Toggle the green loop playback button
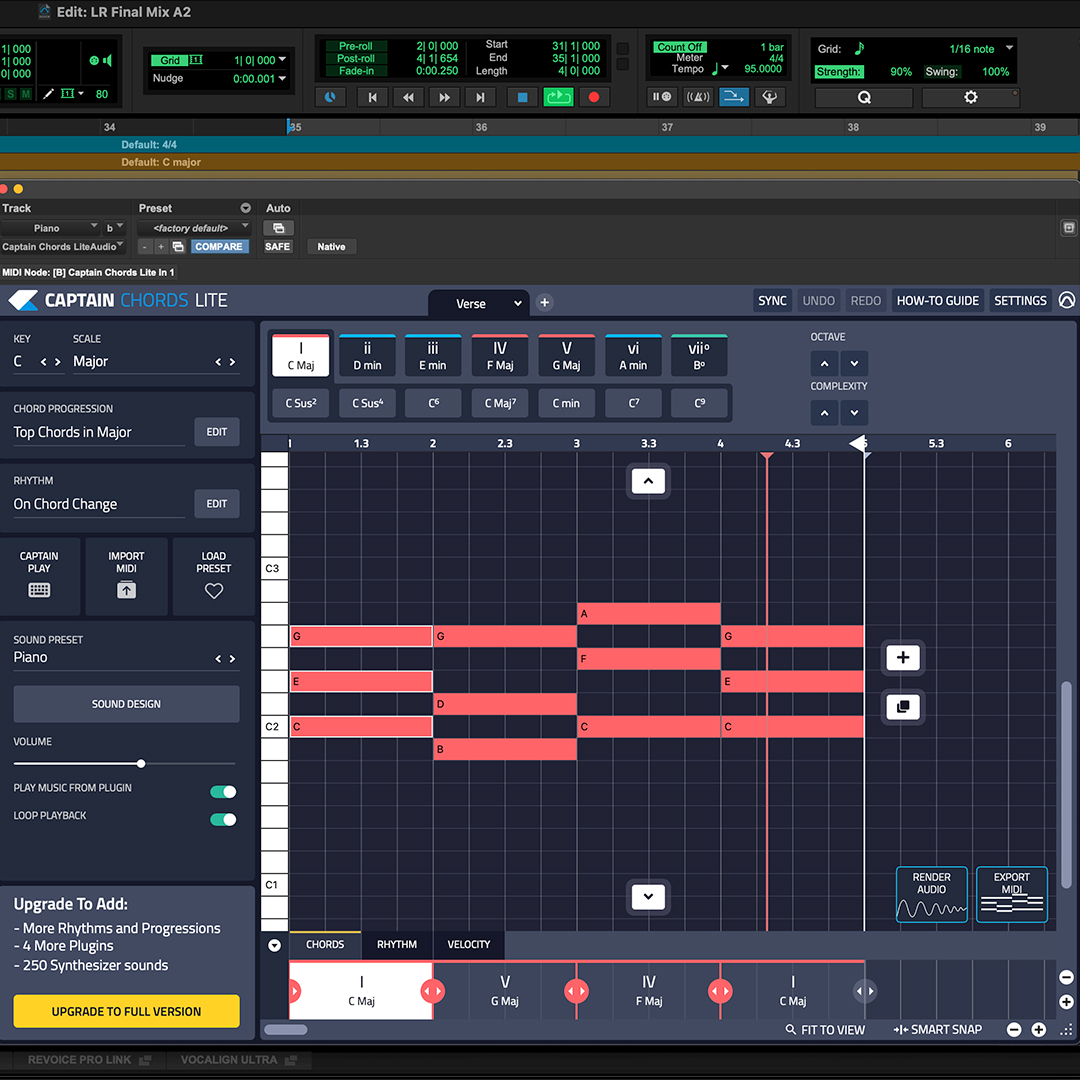This screenshot has height=1080, width=1080. tap(558, 97)
